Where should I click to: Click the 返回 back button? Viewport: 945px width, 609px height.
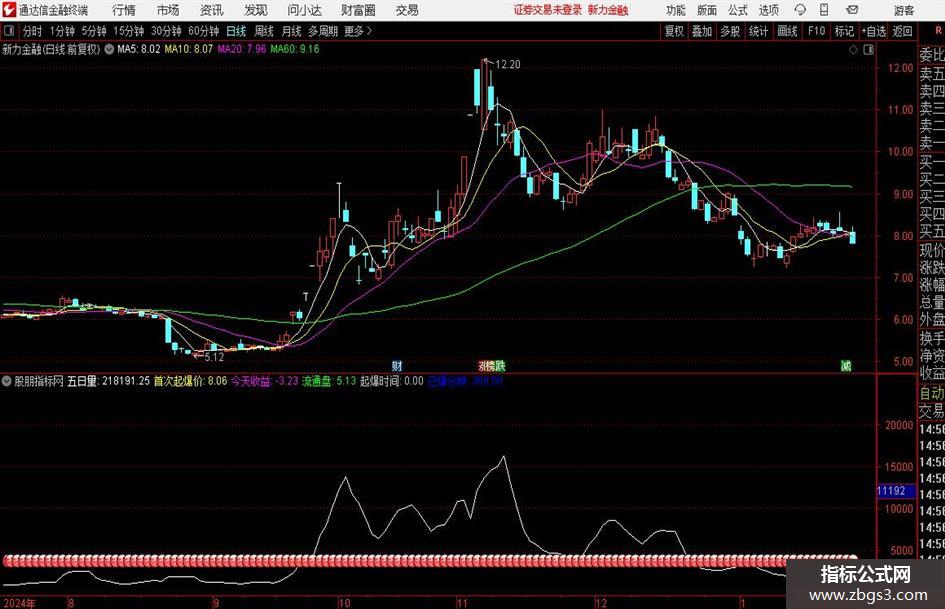click(x=902, y=31)
